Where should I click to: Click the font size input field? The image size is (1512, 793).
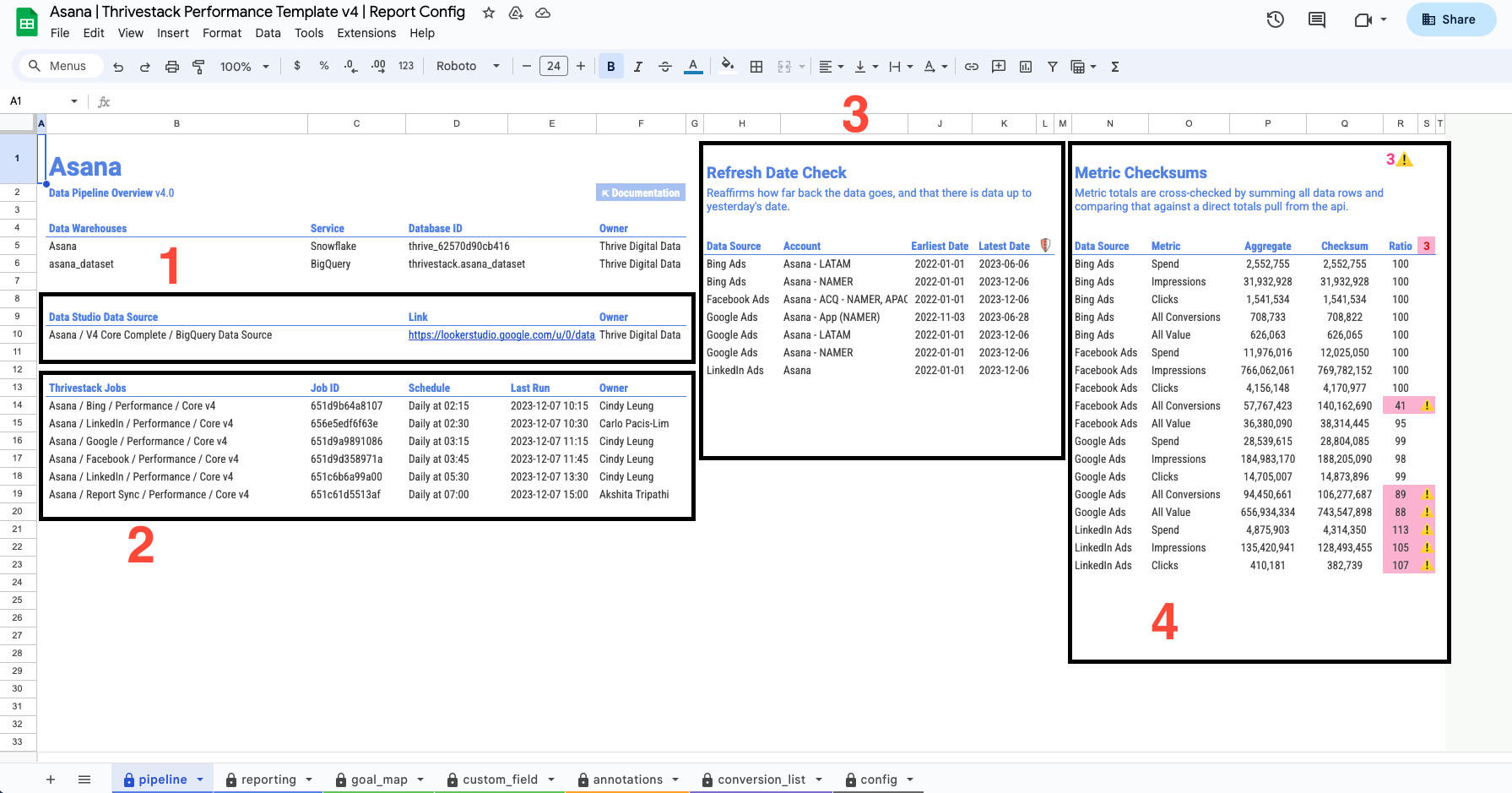coord(553,67)
